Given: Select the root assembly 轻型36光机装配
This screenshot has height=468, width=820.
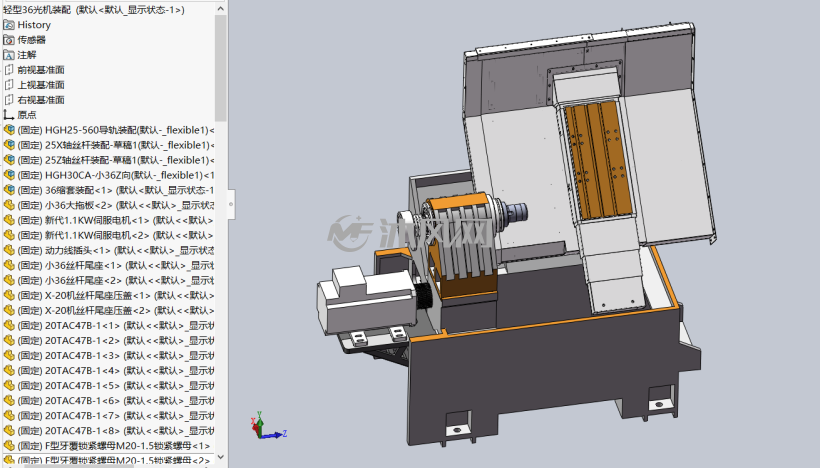Looking at the screenshot, I should (x=94, y=9).
